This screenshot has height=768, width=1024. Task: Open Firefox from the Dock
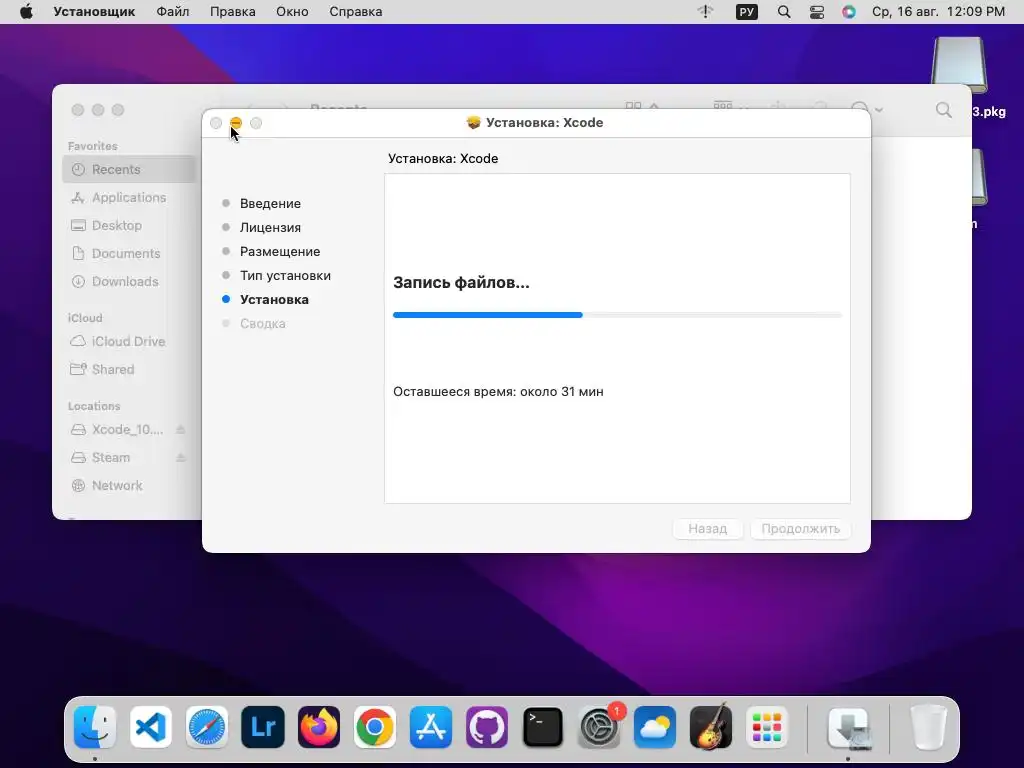[x=319, y=727]
